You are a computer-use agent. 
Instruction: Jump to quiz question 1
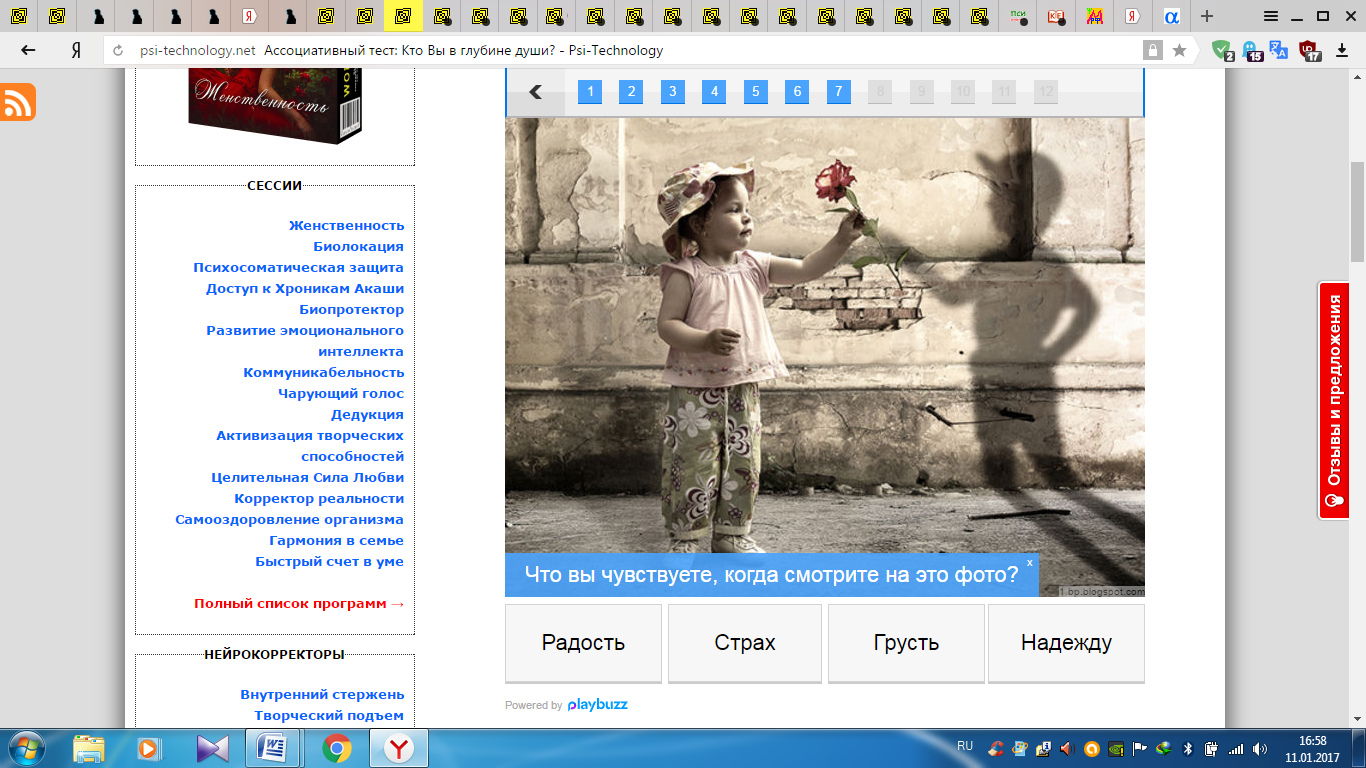coord(590,92)
